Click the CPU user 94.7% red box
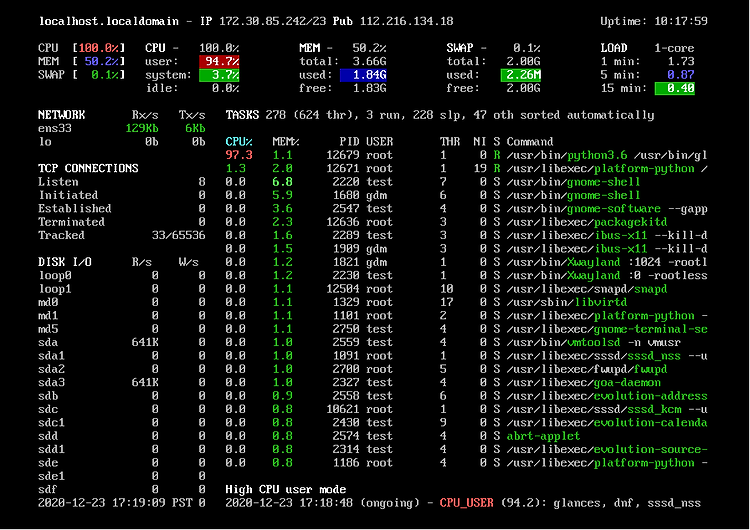 pyautogui.click(x=219, y=61)
